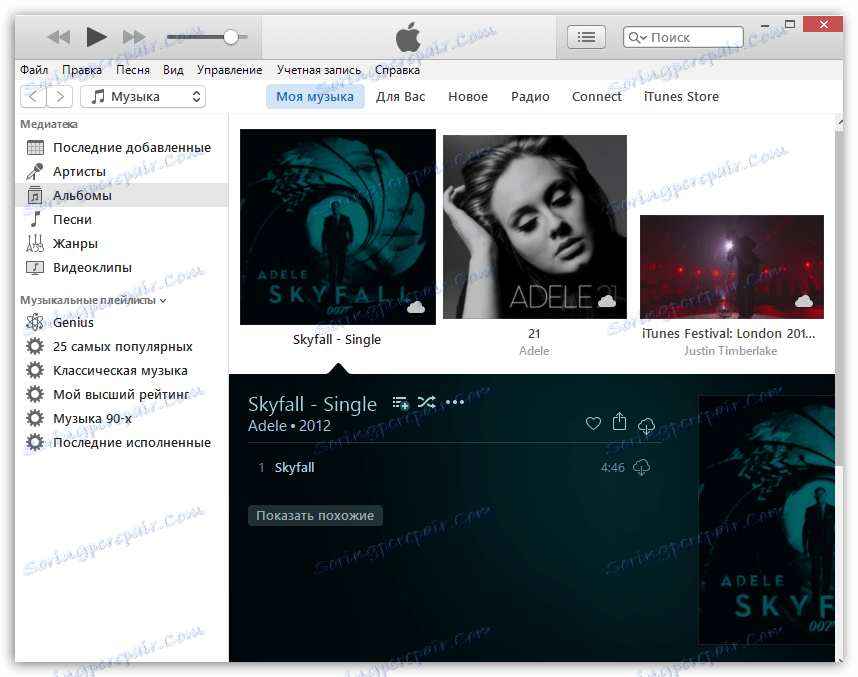Image resolution: width=858 pixels, height=677 pixels.
Task: Click the Justin Timberlake artist name
Action: (x=731, y=351)
